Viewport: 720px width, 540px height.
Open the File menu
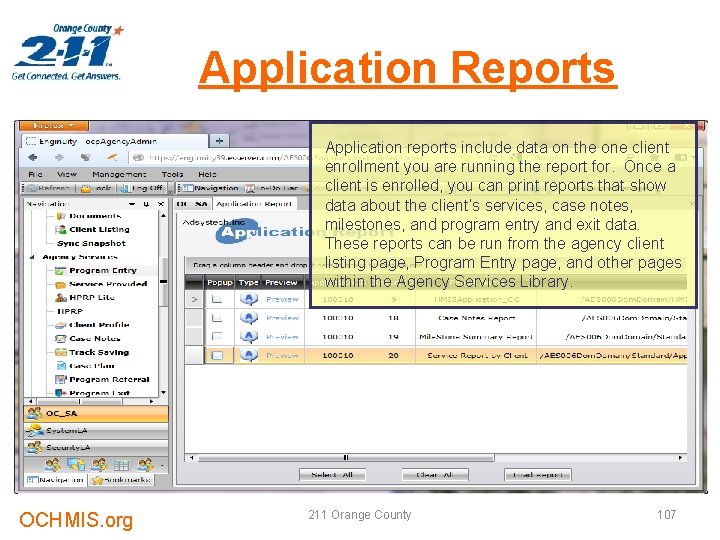tap(35, 174)
